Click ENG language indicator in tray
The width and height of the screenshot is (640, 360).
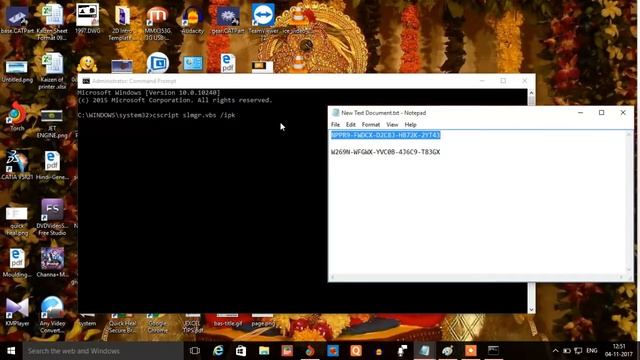pos(592,351)
